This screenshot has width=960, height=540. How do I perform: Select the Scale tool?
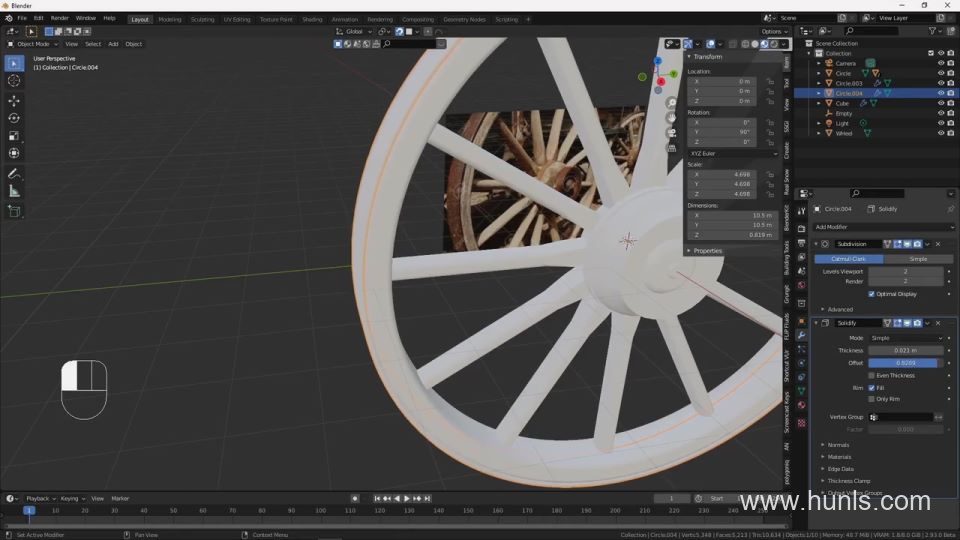(14, 136)
